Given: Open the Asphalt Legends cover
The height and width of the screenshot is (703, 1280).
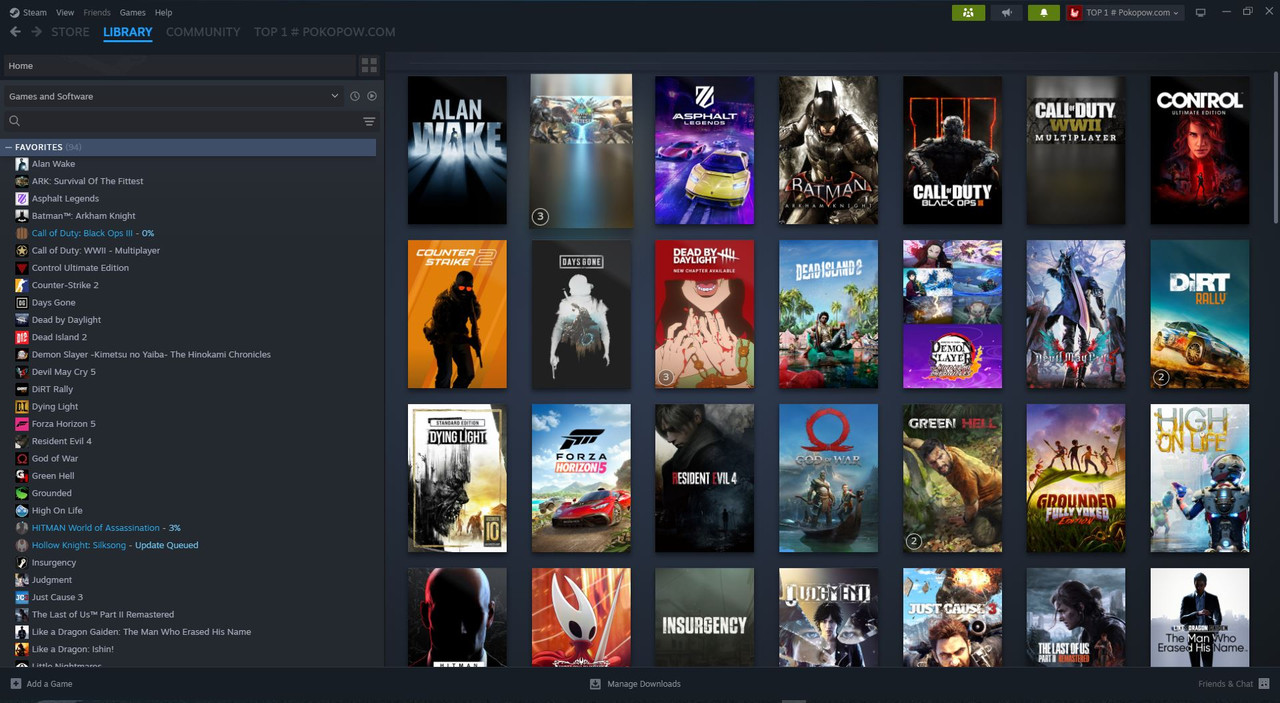Looking at the screenshot, I should [x=704, y=150].
